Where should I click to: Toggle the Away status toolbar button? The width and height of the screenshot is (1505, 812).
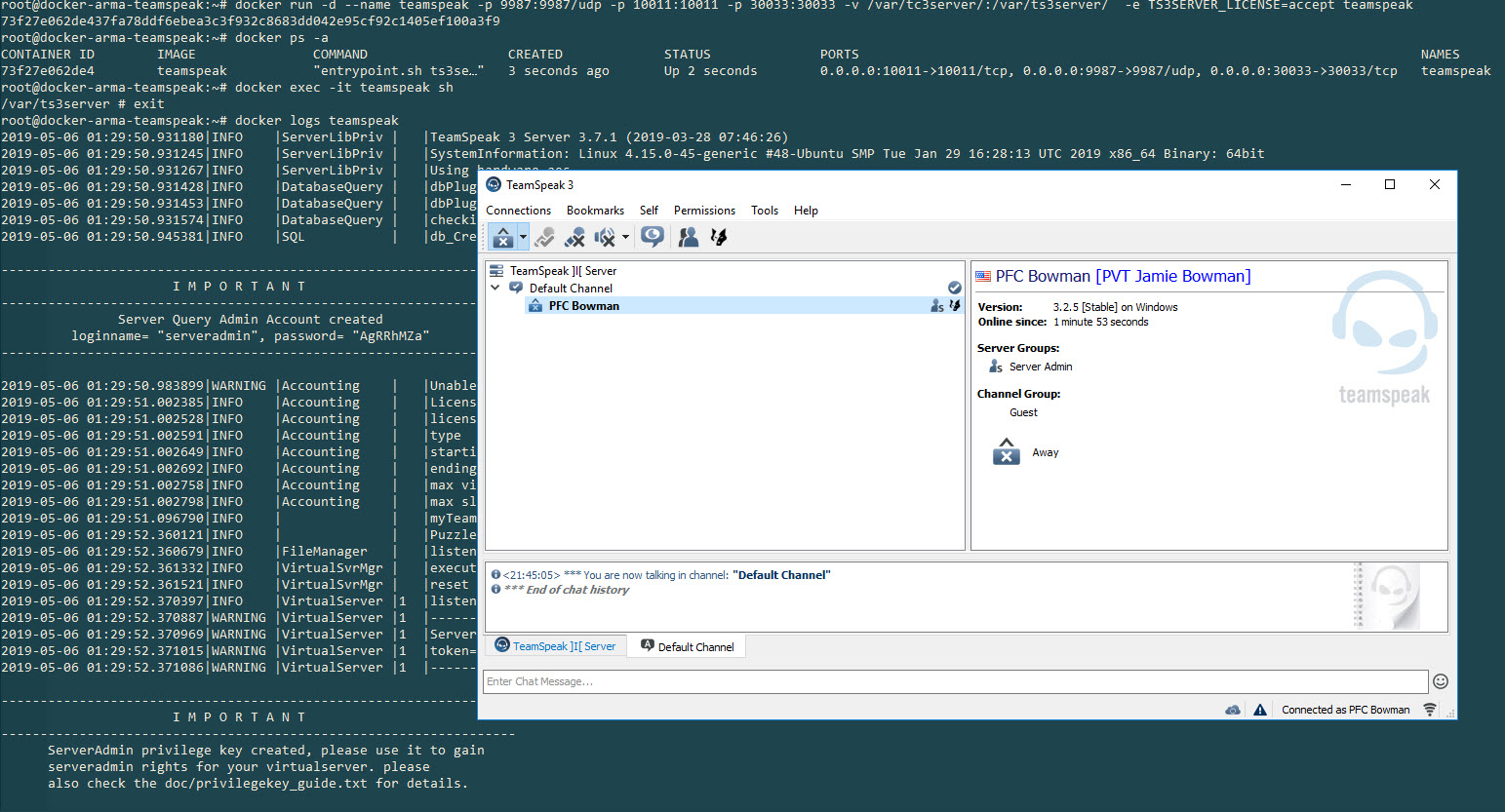click(502, 237)
